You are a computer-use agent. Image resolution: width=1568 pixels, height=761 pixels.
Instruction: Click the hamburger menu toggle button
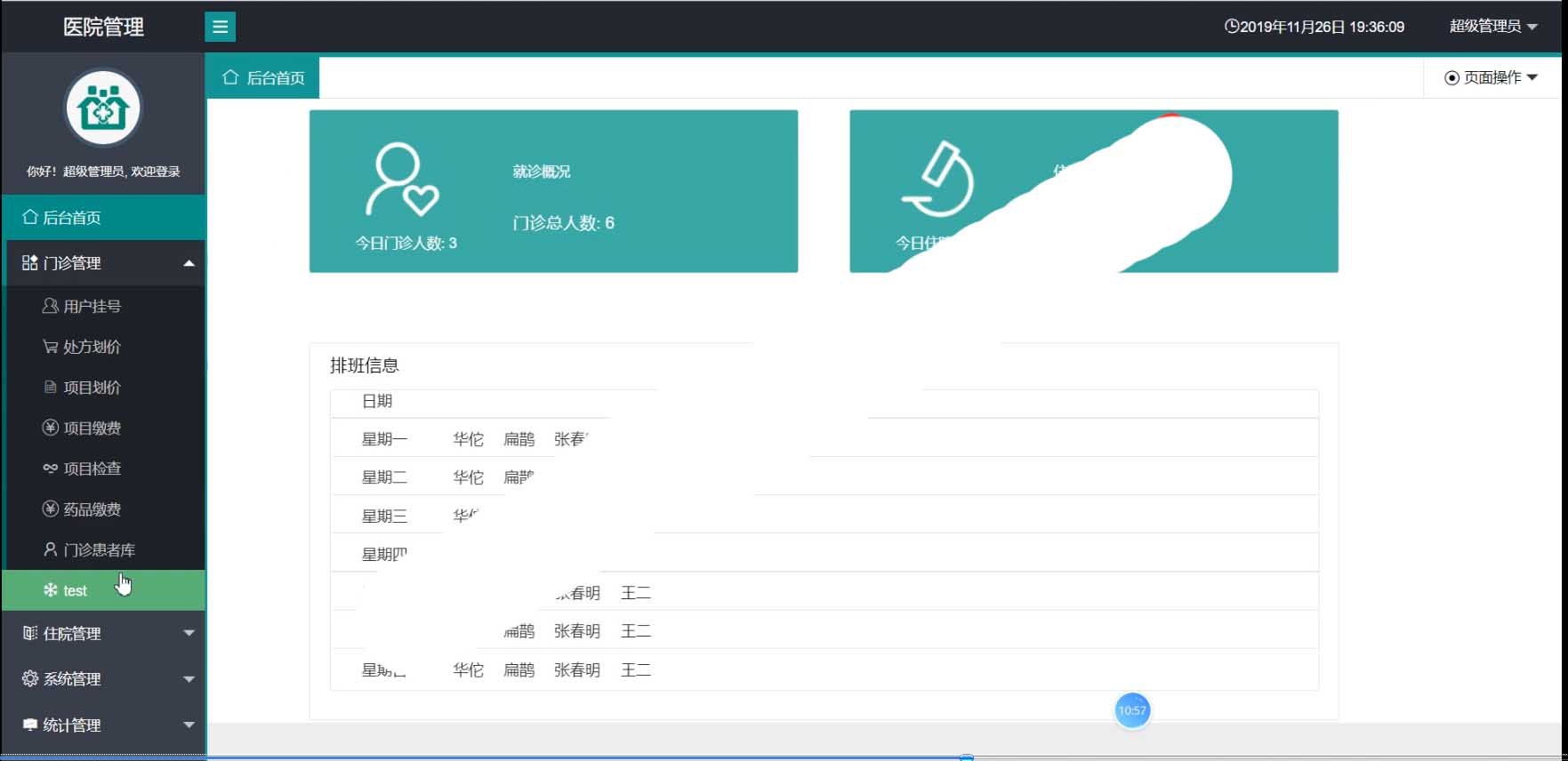point(220,27)
